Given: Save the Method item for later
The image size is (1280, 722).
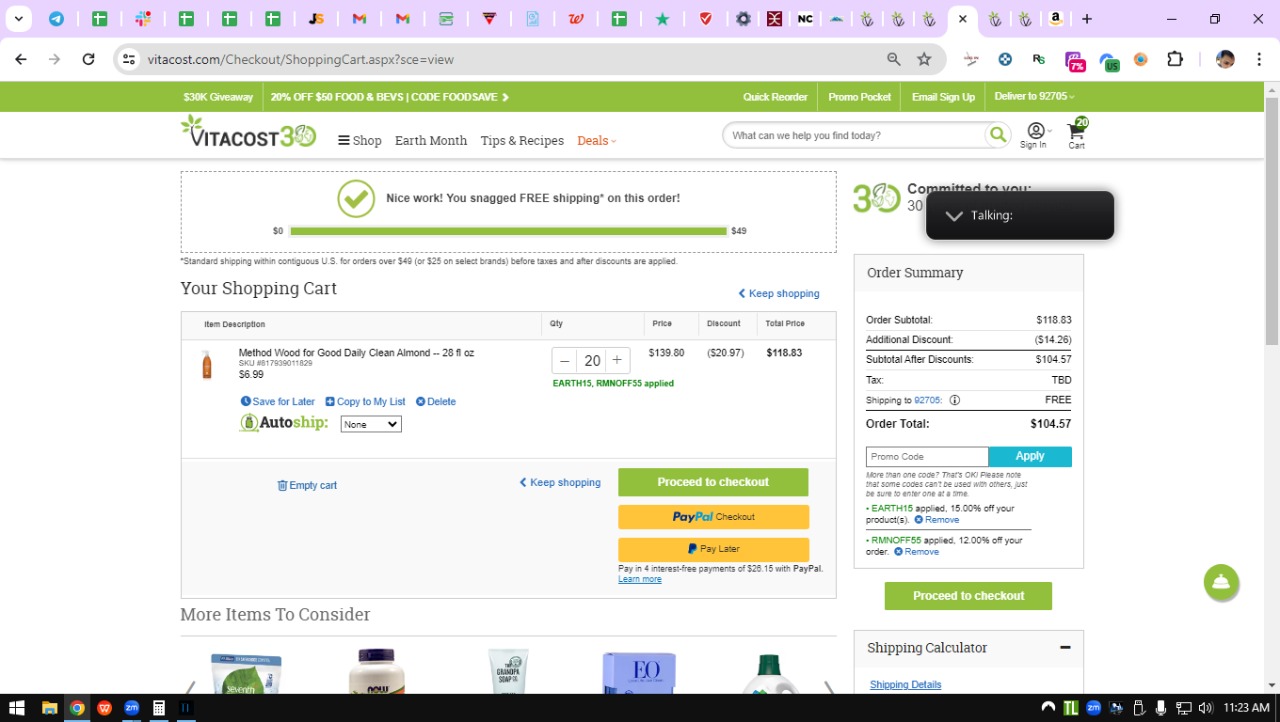Looking at the screenshot, I should coord(278,402).
